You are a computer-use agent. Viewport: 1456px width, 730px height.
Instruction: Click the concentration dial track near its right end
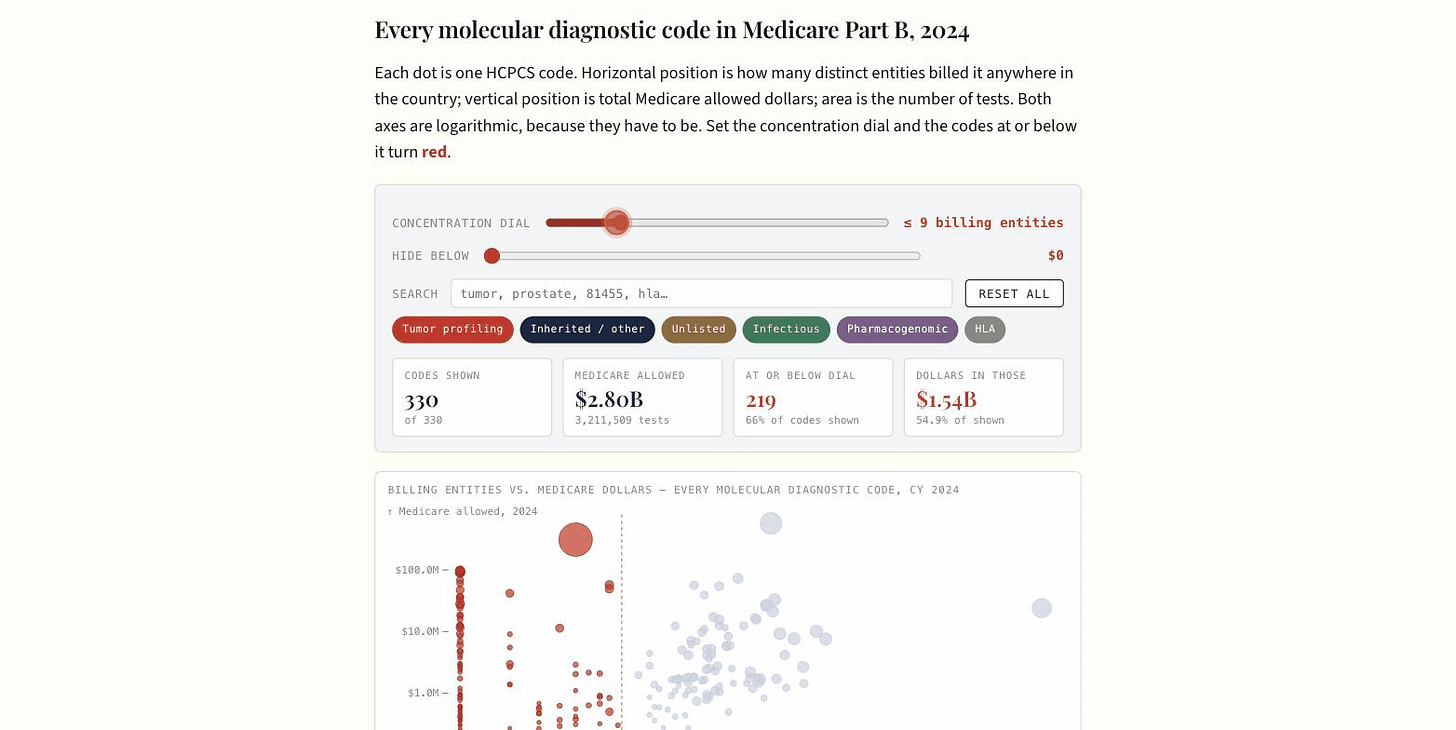870,223
